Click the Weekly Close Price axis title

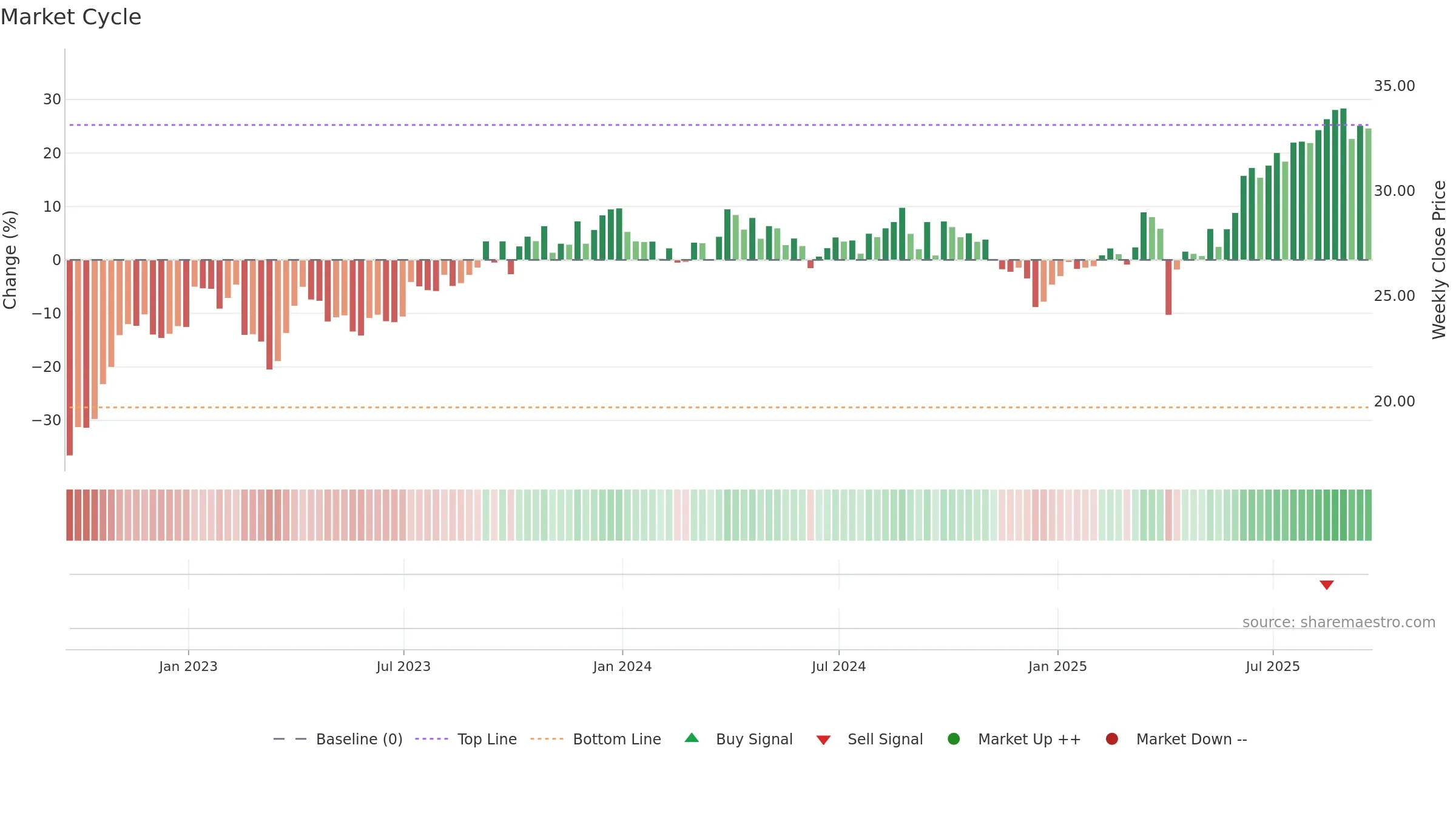tap(1439, 260)
